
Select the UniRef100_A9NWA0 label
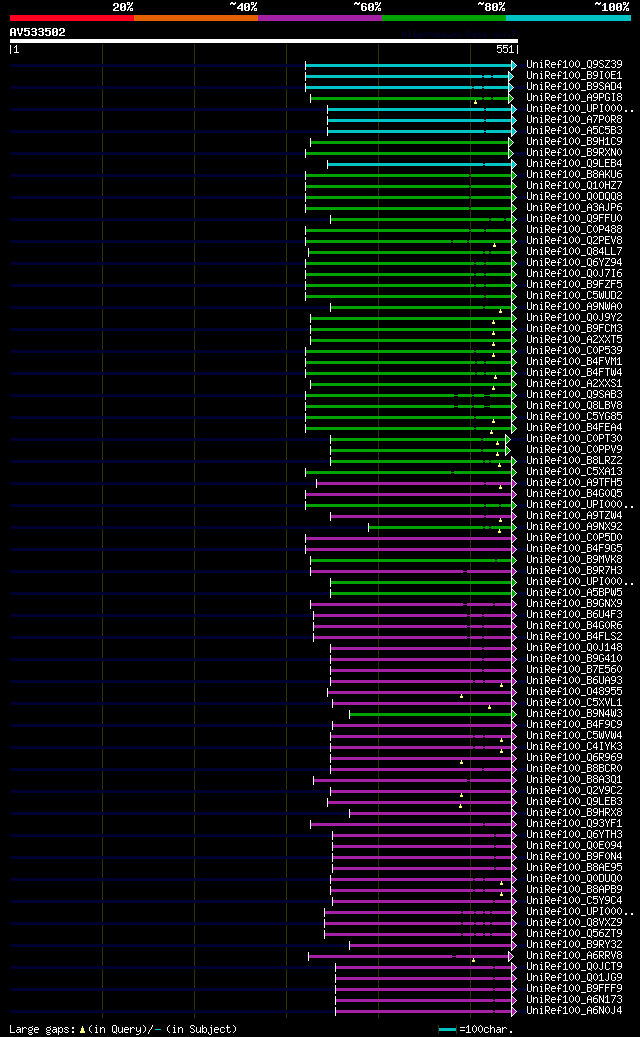(574, 307)
